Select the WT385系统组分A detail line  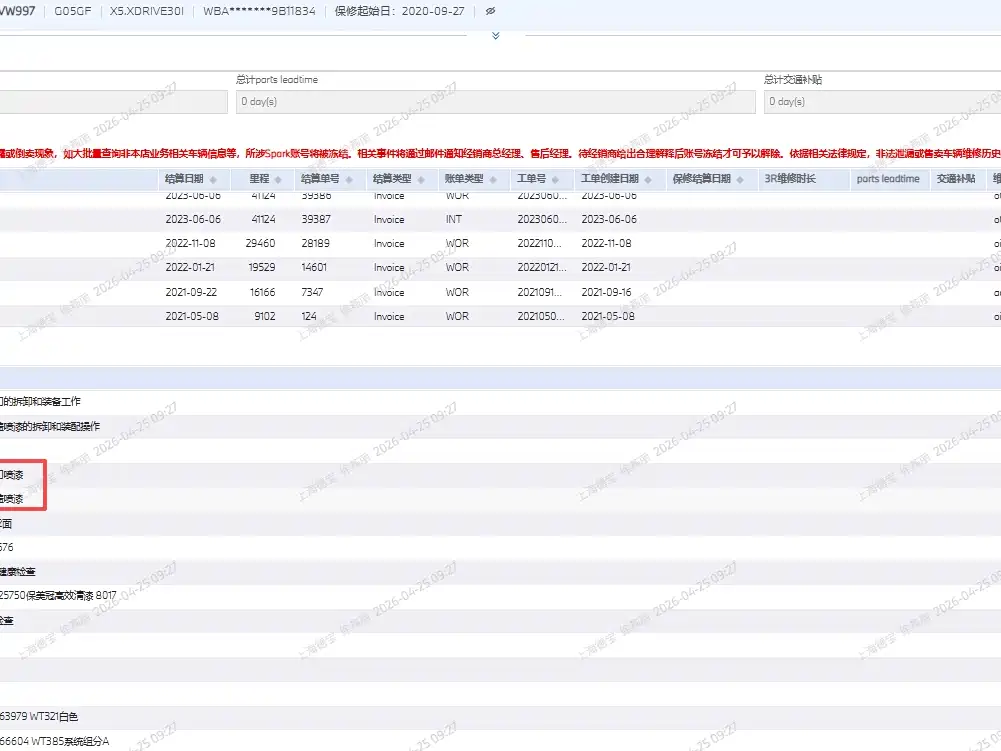pyautogui.click(x=500, y=741)
